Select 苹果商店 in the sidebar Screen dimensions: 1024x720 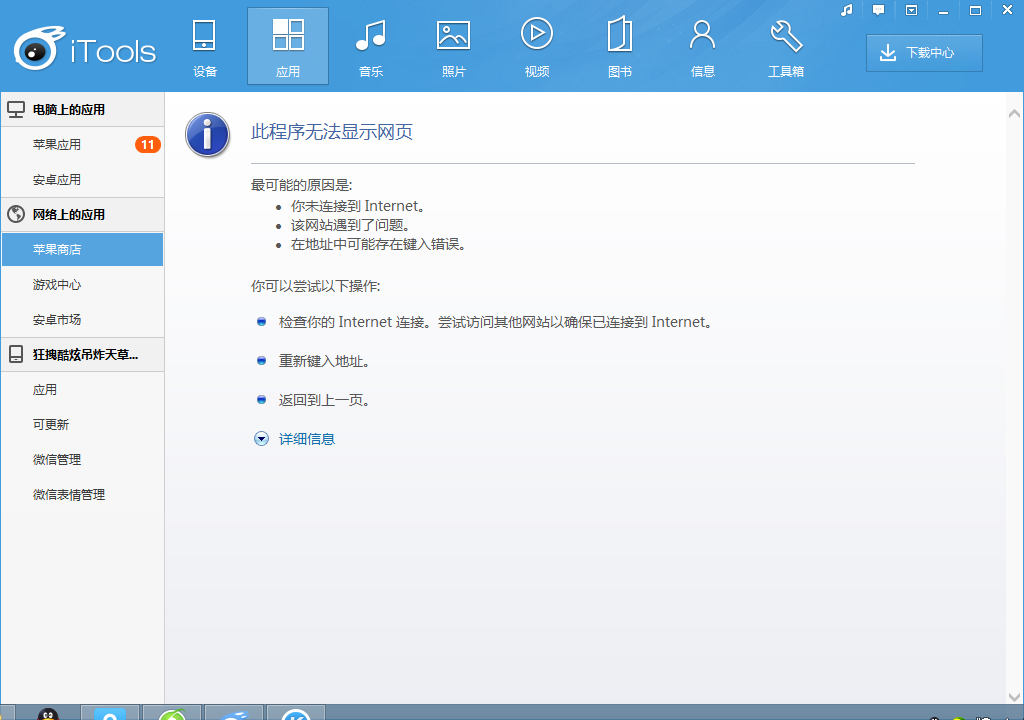click(x=82, y=250)
